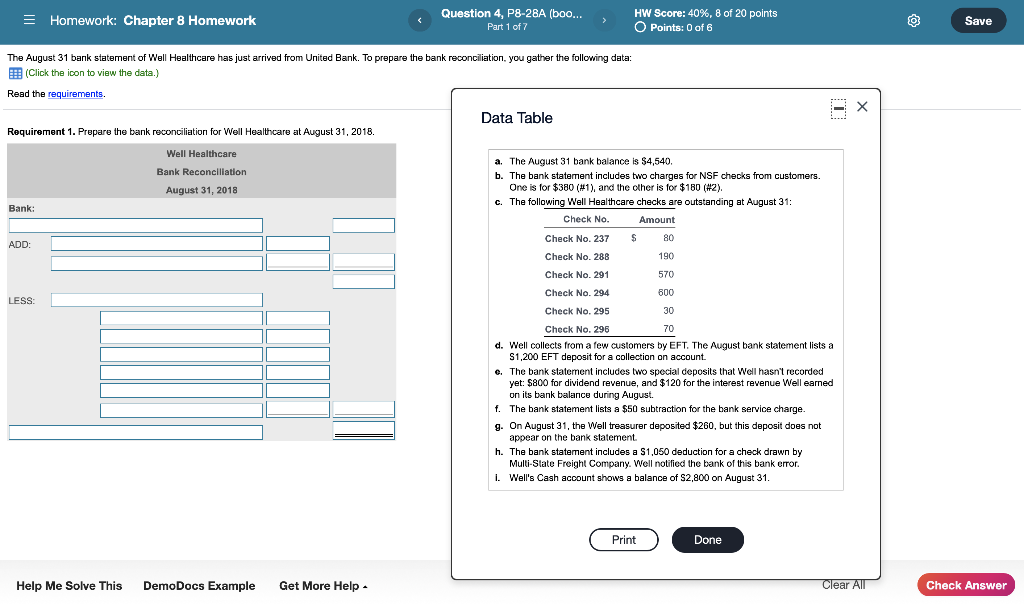Click the Save button
The height and width of the screenshot is (605, 1024).
click(x=978, y=20)
